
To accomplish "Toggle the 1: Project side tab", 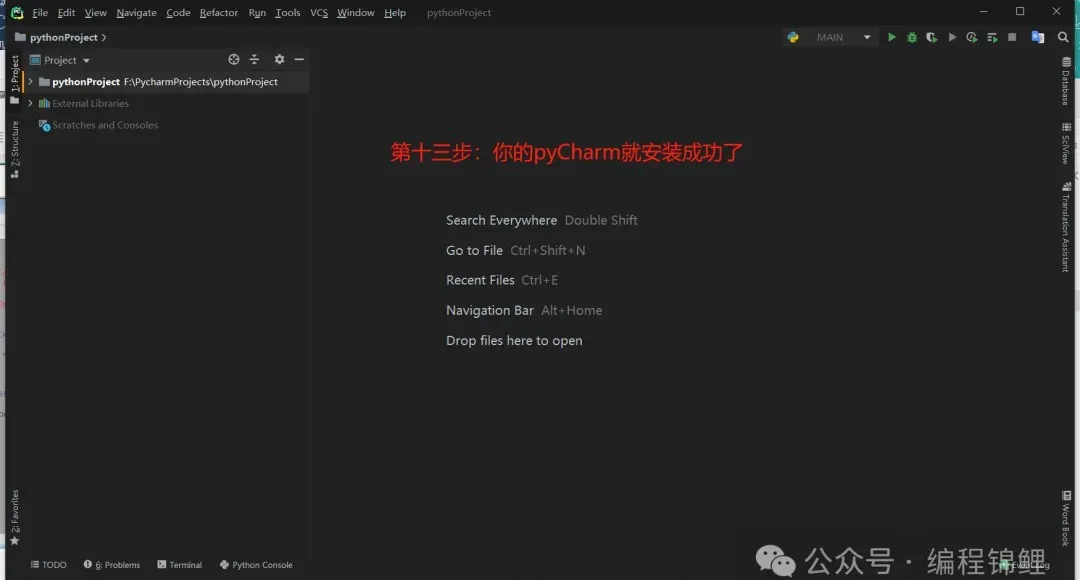I will (14, 79).
